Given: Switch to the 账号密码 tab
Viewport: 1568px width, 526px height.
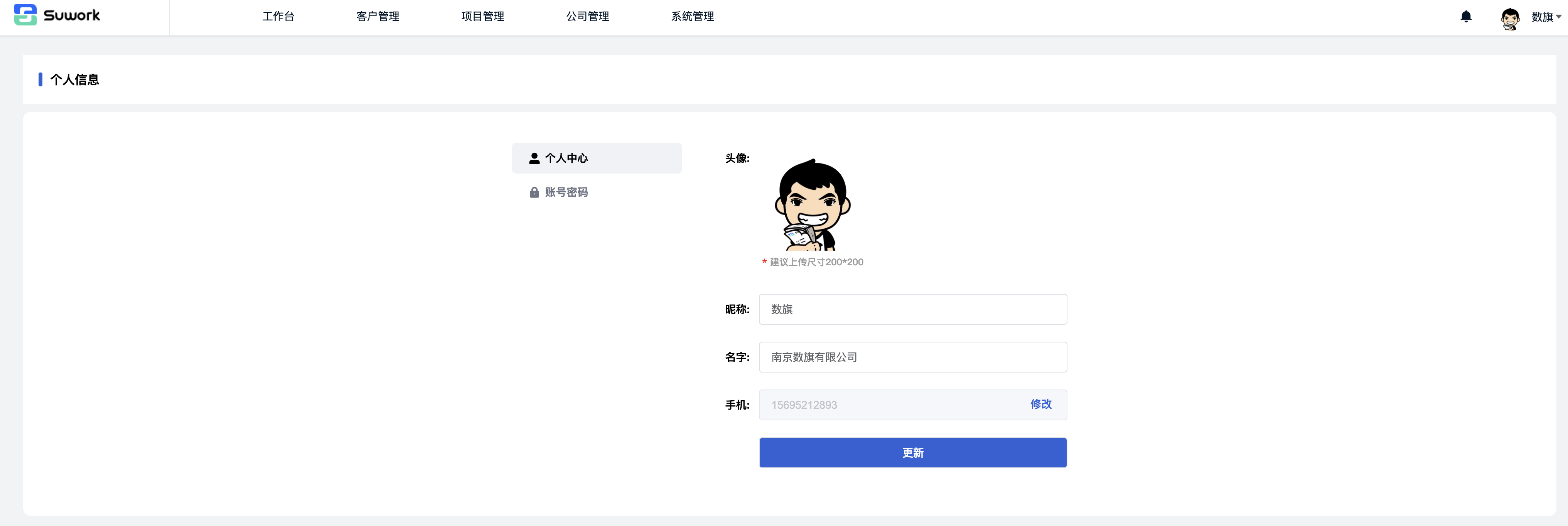Looking at the screenshot, I should tap(597, 192).
